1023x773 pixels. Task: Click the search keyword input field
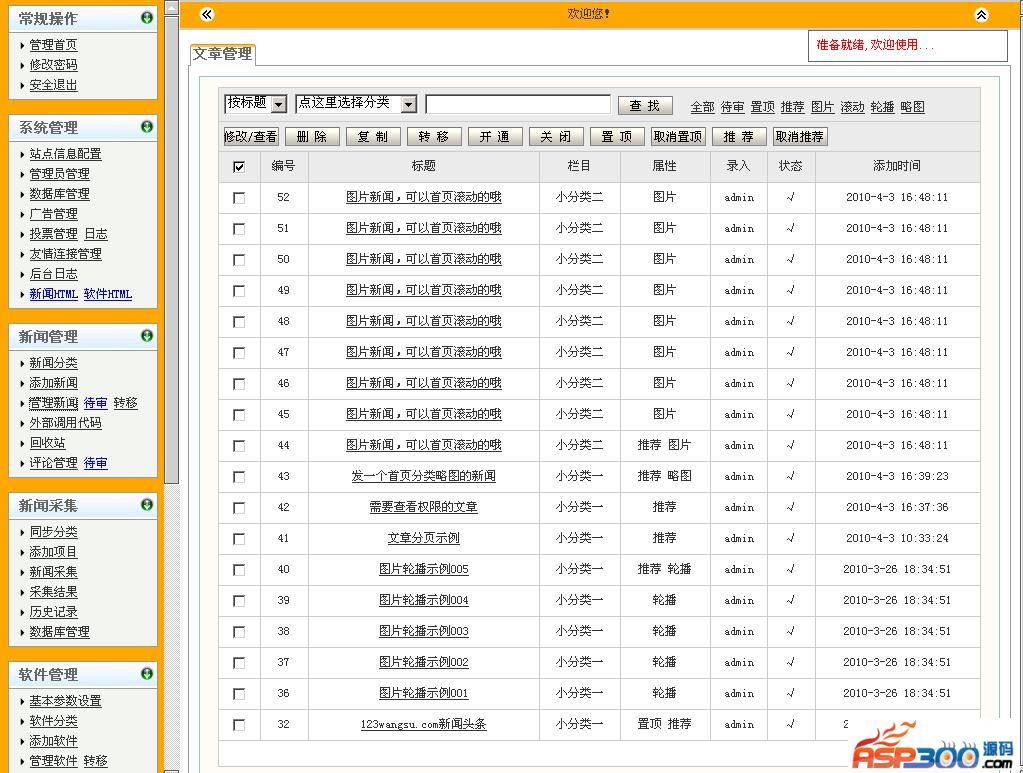pyautogui.click(x=517, y=105)
